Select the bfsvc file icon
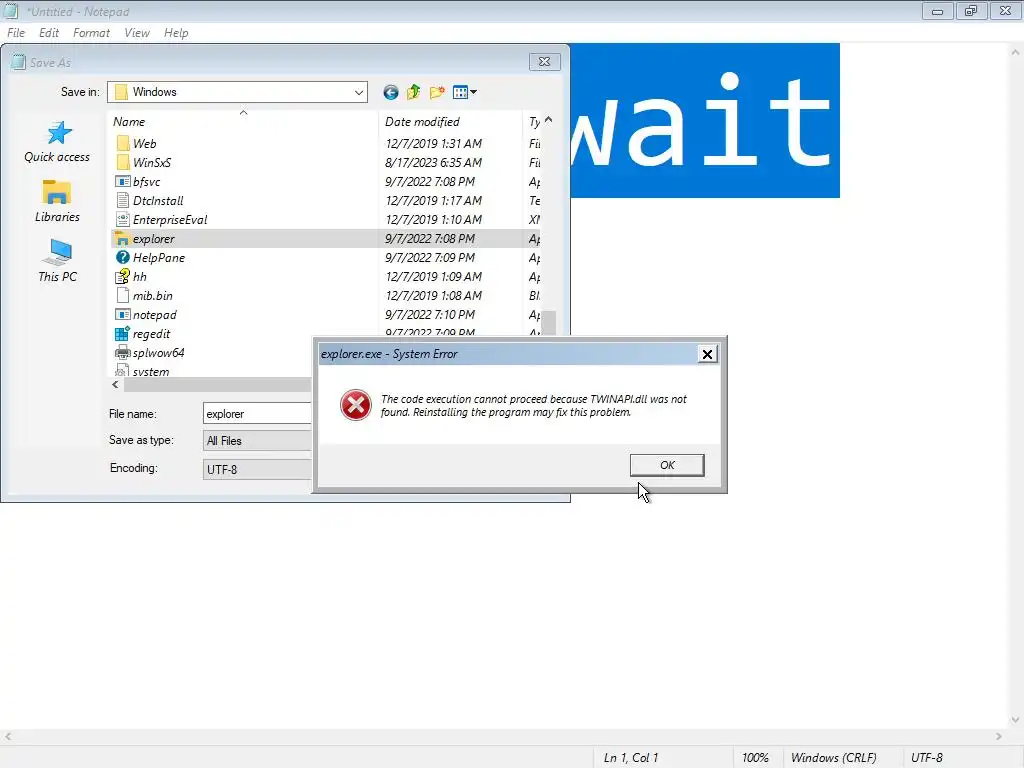 pyautogui.click(x=122, y=182)
